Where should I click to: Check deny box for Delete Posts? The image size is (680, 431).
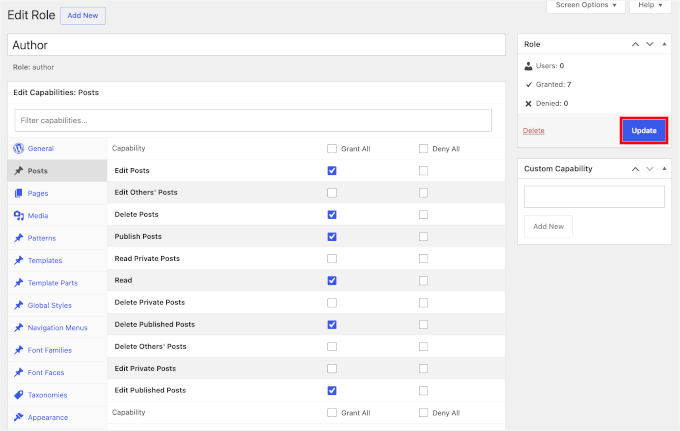pos(423,215)
